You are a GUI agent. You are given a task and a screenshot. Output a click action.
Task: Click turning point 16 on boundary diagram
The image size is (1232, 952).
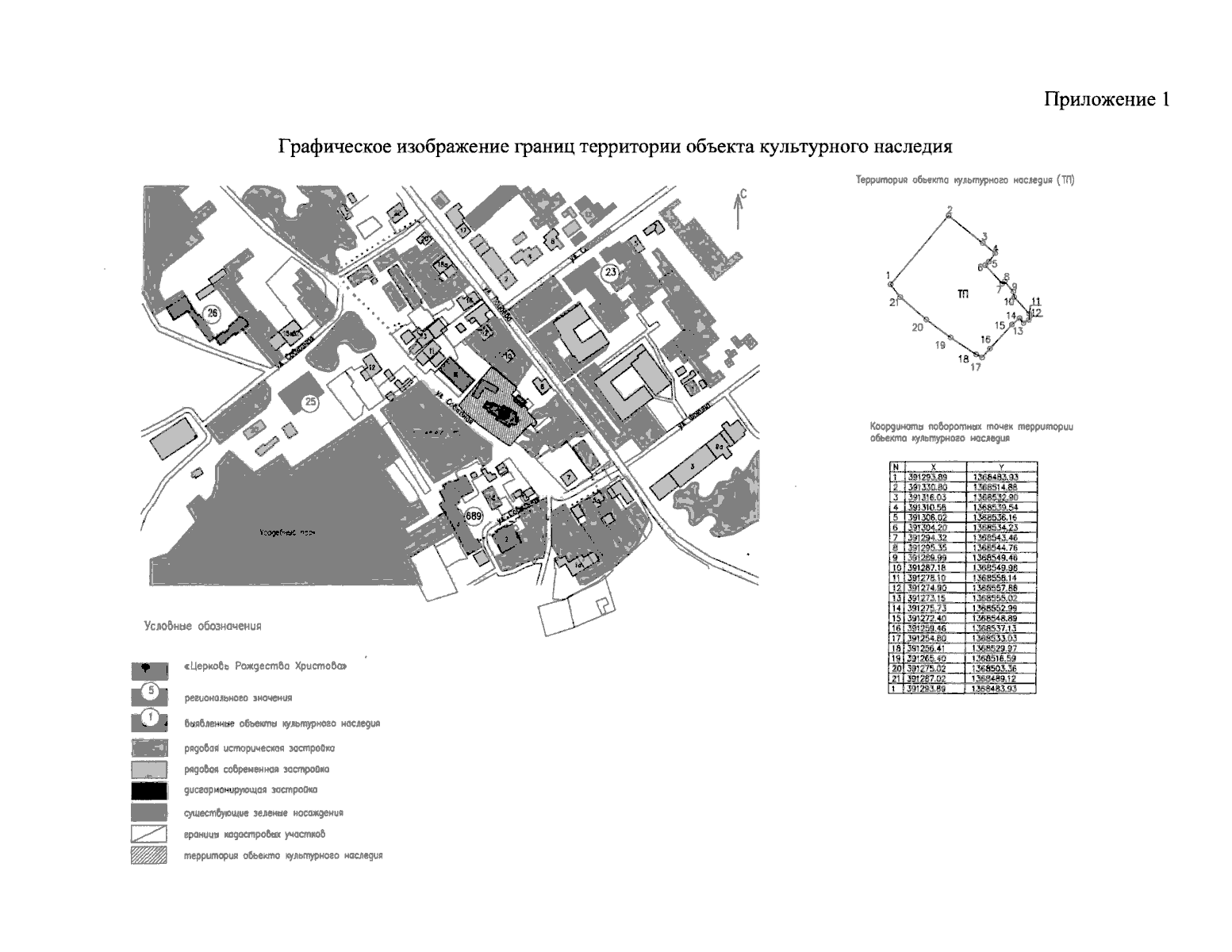click(990, 348)
